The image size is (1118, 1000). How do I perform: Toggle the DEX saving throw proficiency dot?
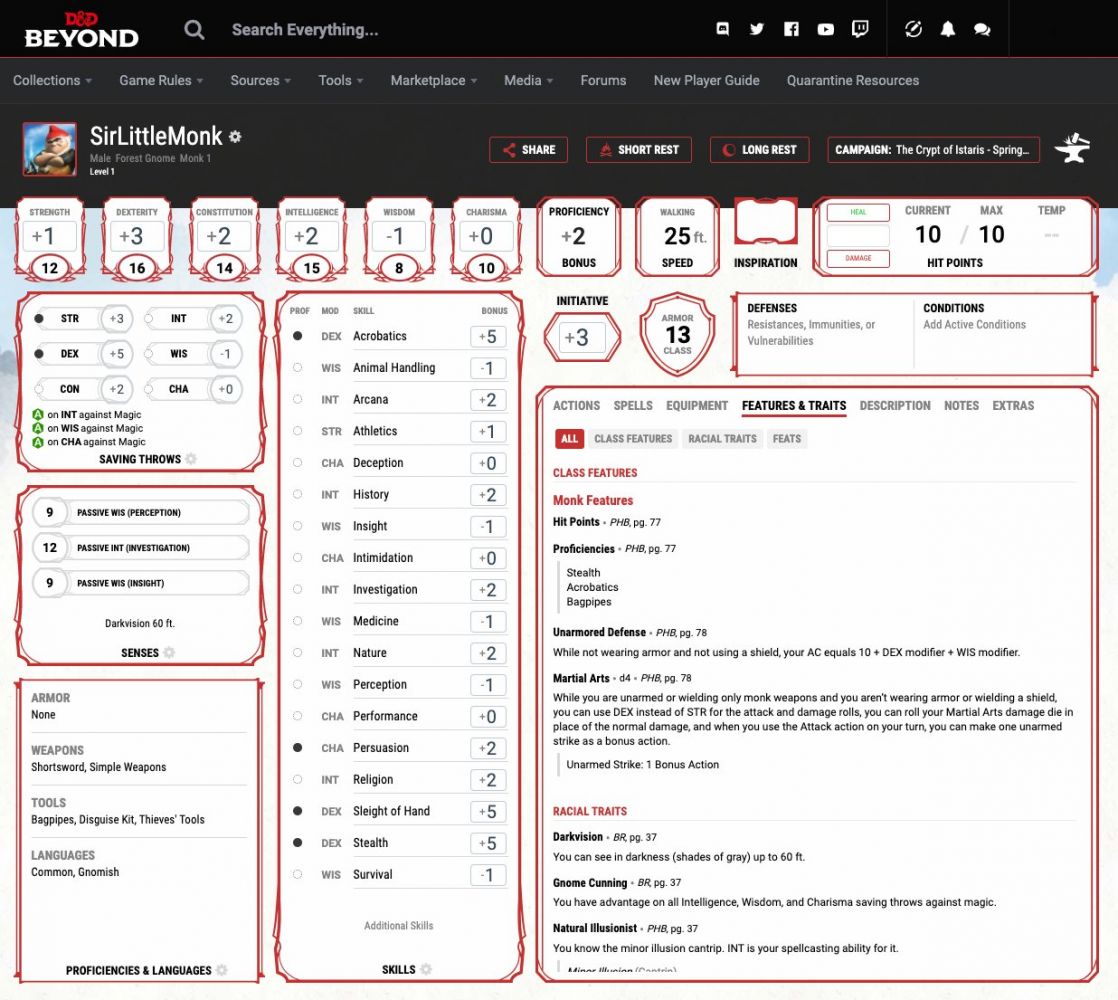[39, 354]
